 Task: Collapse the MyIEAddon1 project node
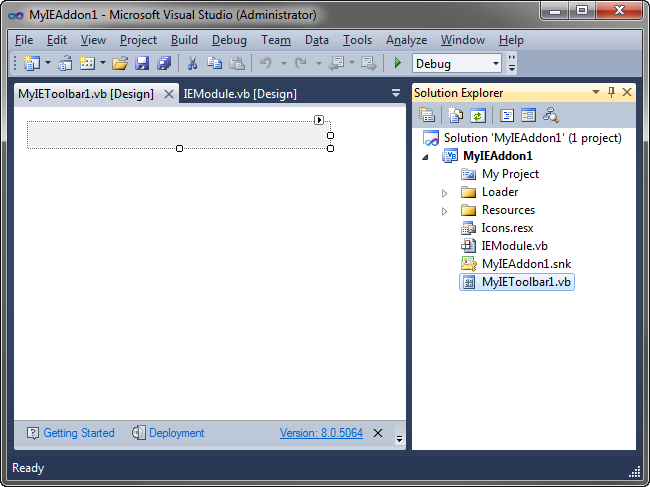426,157
